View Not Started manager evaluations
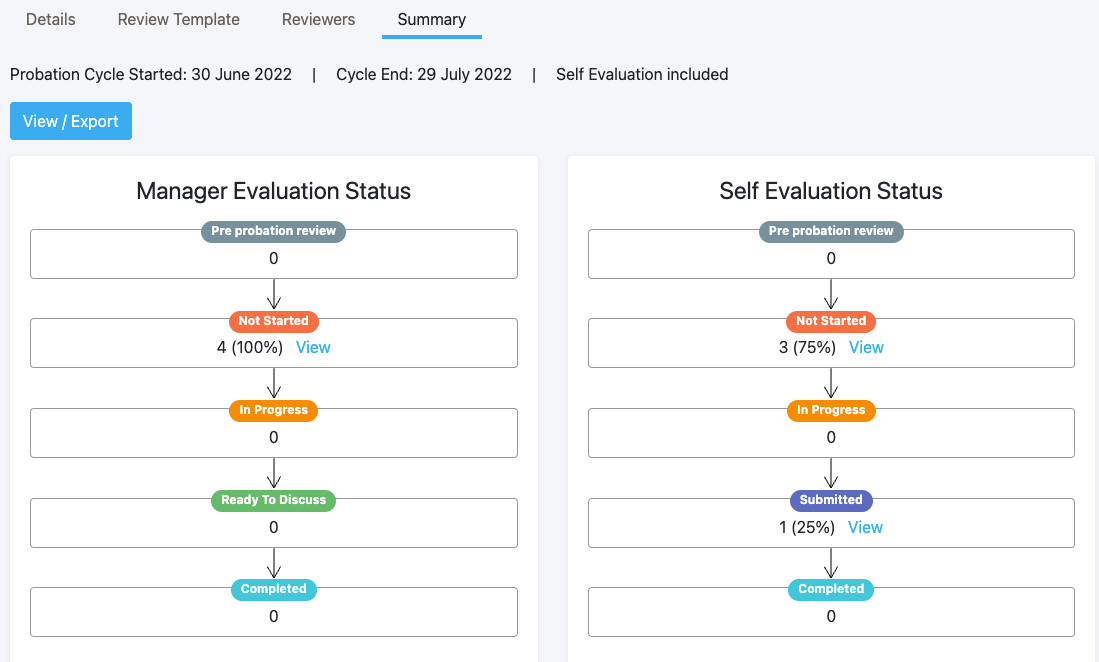1099x662 pixels. tap(313, 347)
